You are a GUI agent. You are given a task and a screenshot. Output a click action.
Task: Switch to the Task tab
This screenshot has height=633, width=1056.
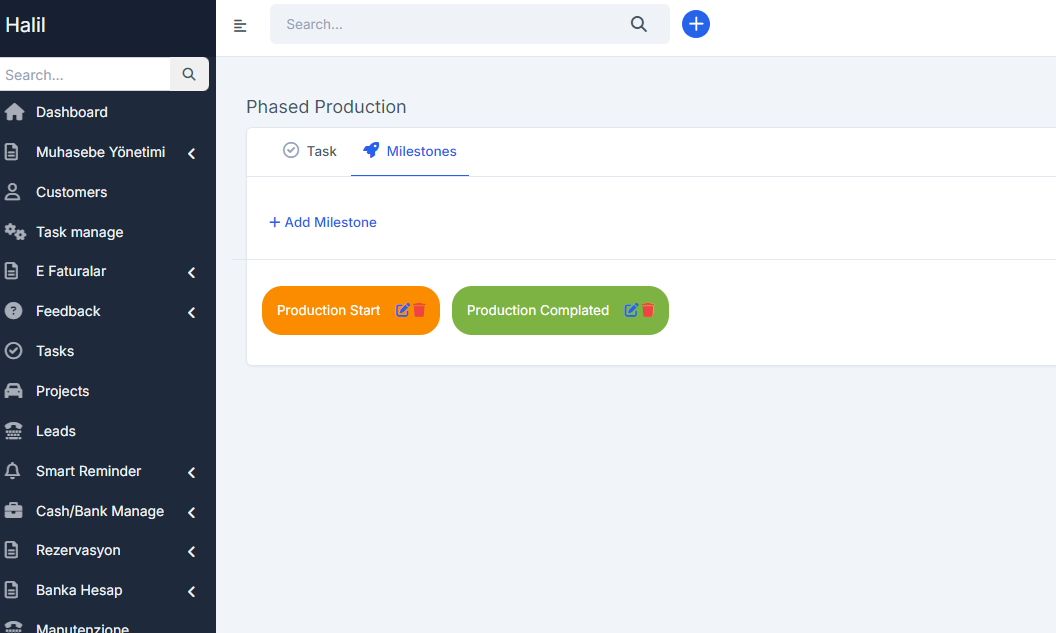tap(310, 151)
